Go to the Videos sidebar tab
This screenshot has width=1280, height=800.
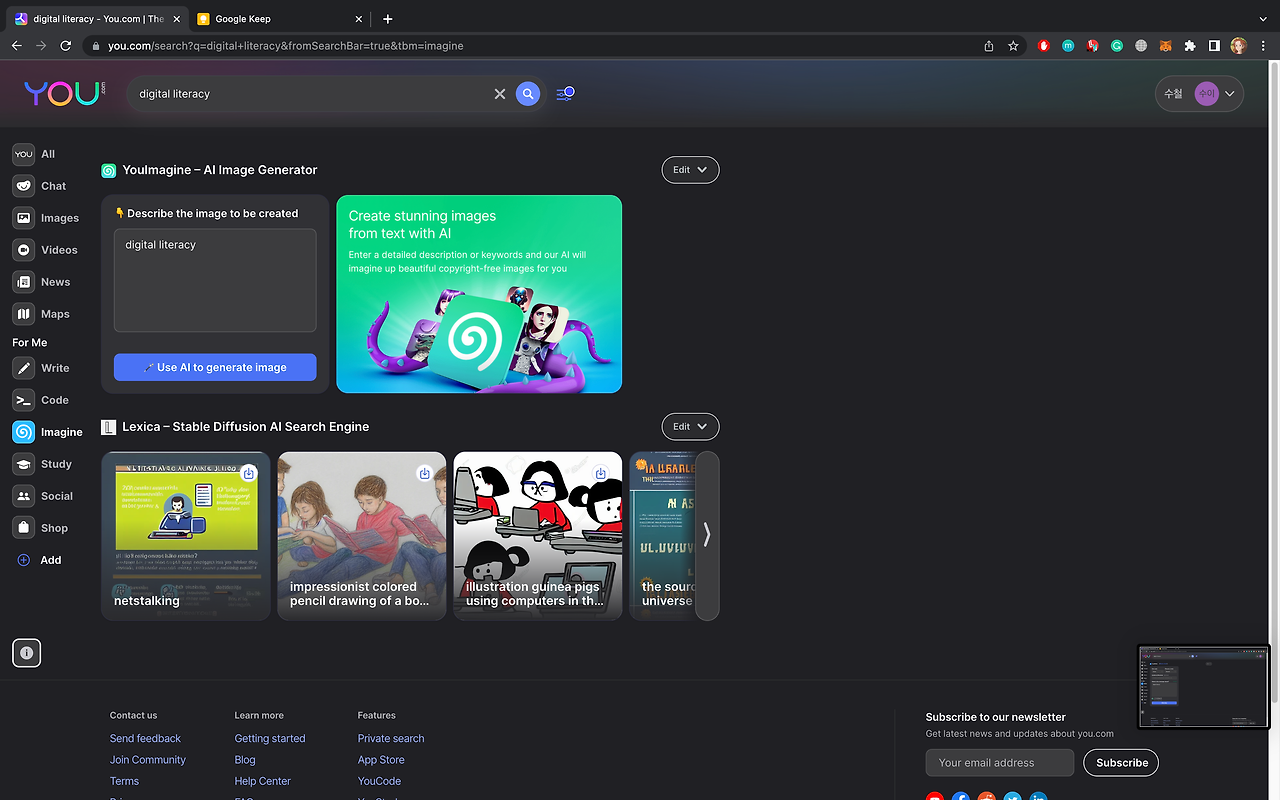(45, 250)
